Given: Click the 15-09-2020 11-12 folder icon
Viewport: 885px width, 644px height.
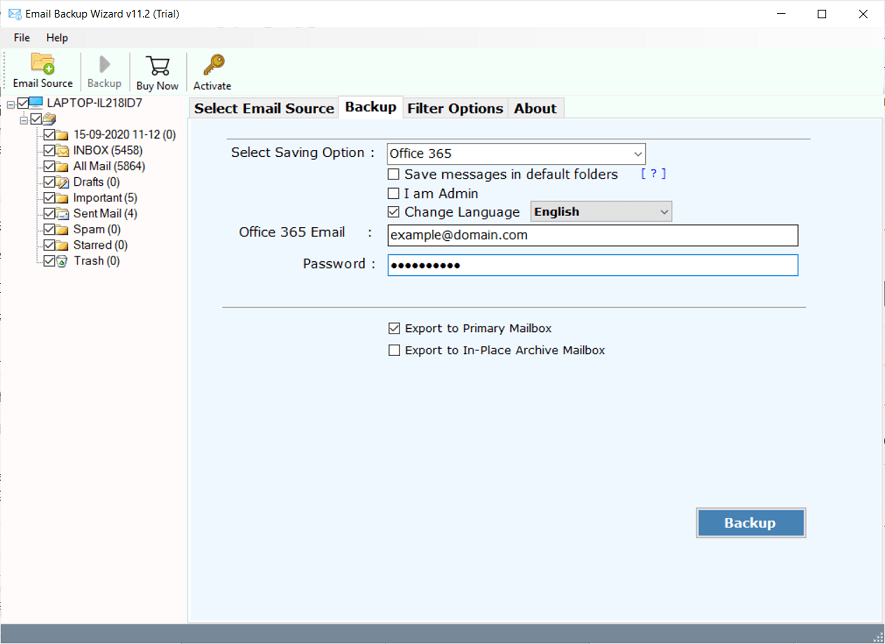Looking at the screenshot, I should tap(62, 135).
